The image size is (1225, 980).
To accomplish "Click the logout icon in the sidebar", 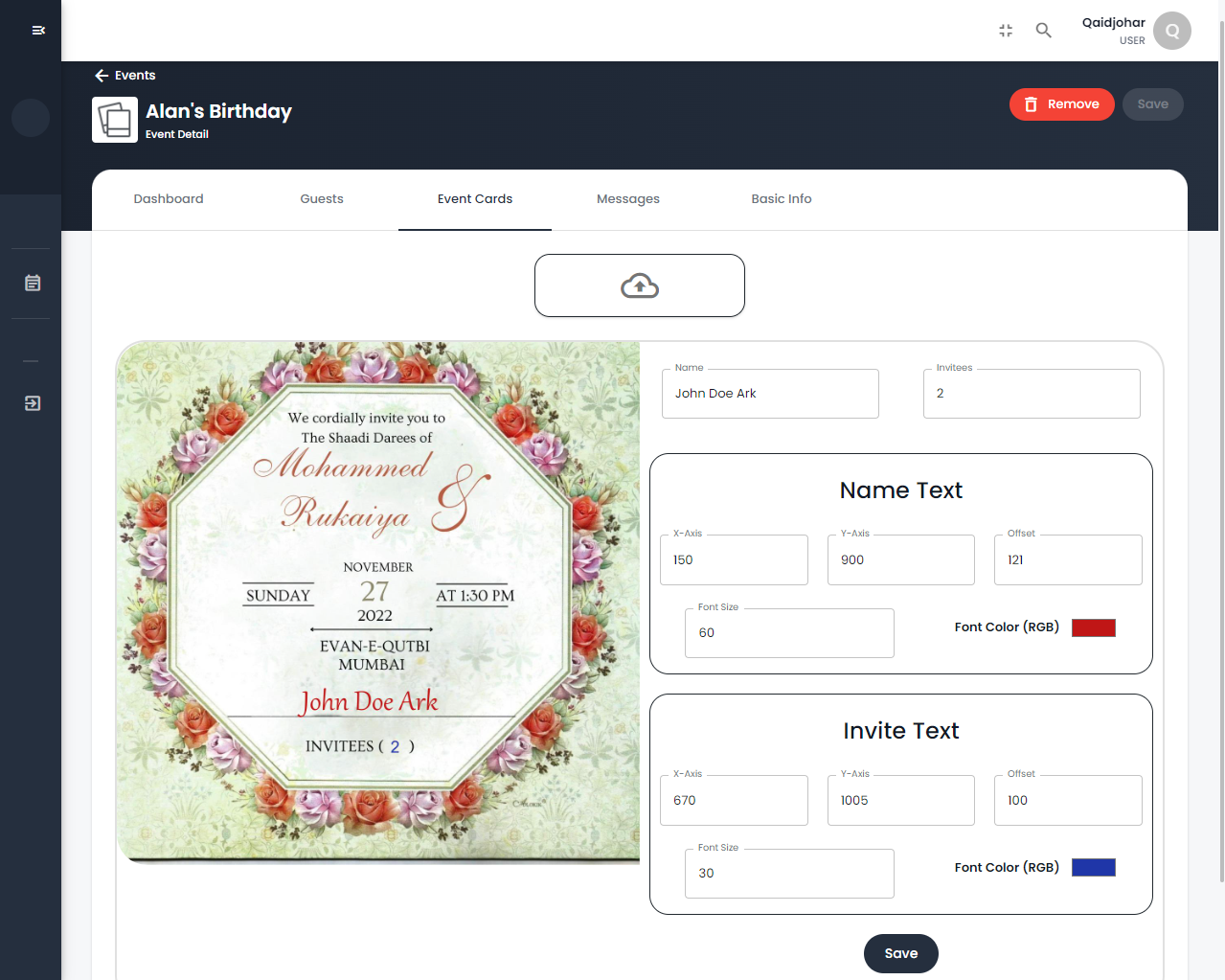I will coord(32,403).
